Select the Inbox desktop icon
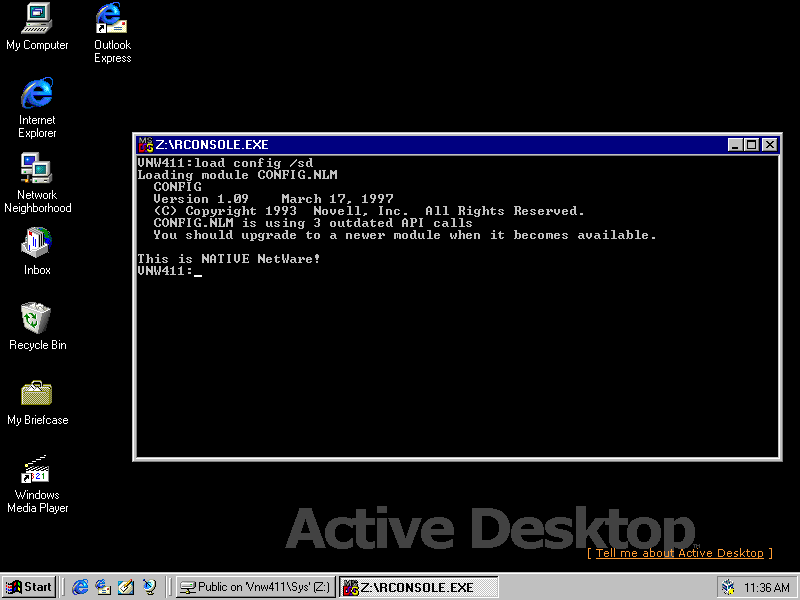This screenshot has width=800, height=600. click(x=37, y=251)
